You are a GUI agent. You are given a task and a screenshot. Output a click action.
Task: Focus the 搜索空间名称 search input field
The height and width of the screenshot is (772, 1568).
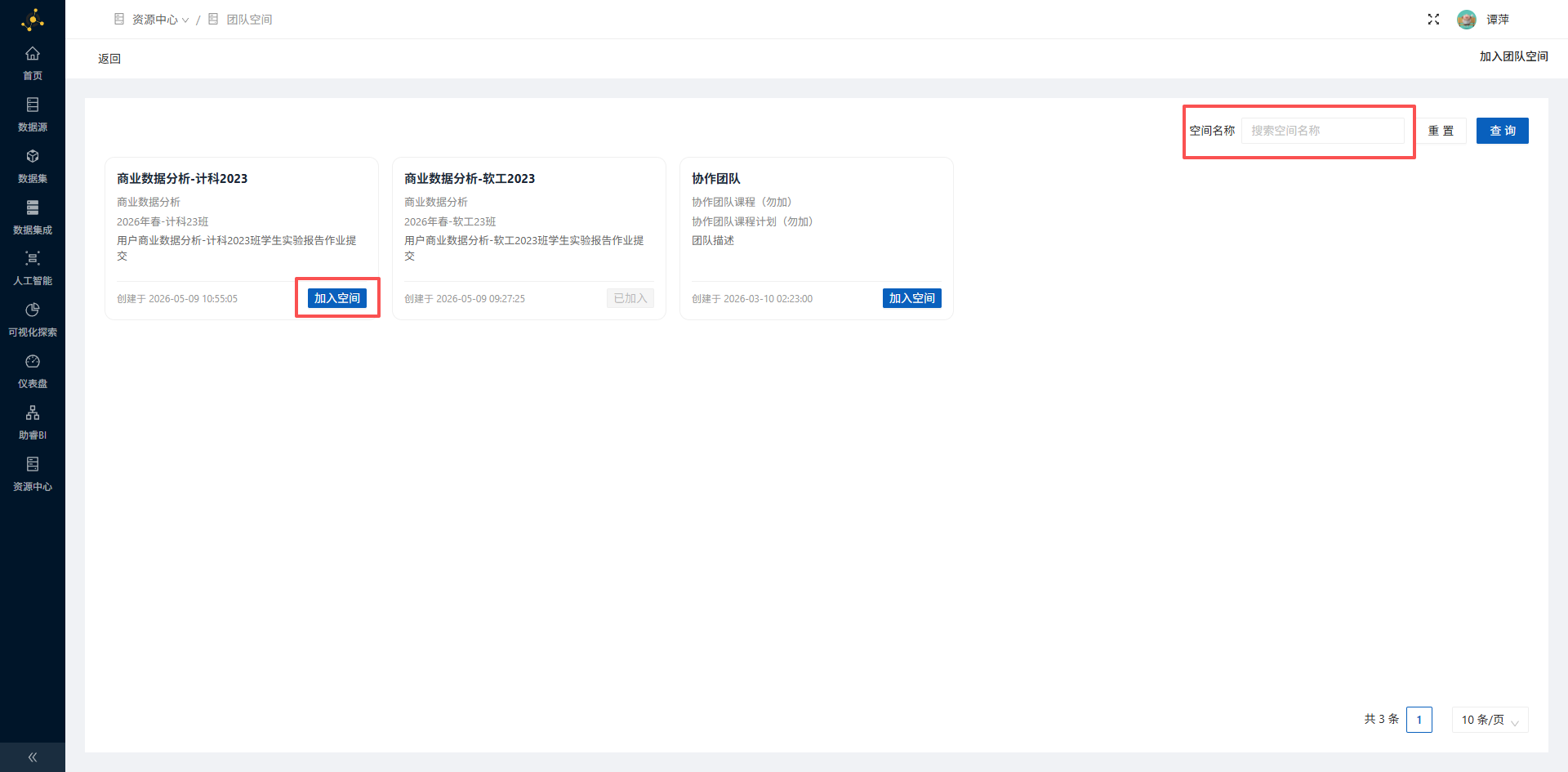[x=1323, y=131]
